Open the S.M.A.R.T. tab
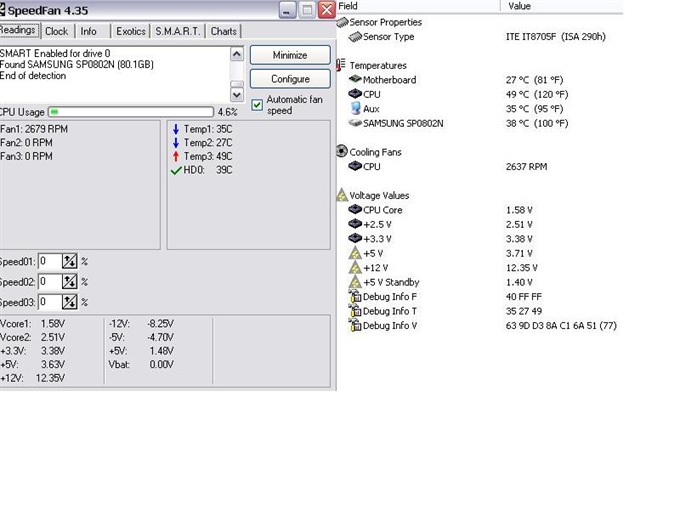Viewport: 680px width, 510px height. pyautogui.click(x=177, y=31)
